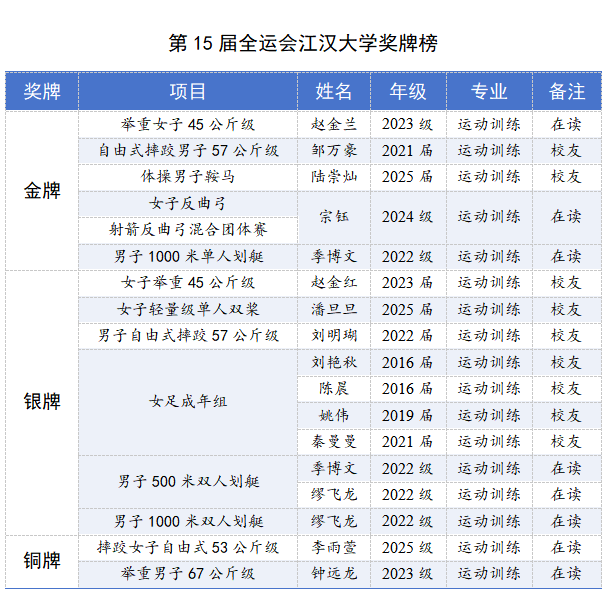Select the 铜牌 merged row cell
Viewport: 608px width, 591px height.
tap(42, 560)
